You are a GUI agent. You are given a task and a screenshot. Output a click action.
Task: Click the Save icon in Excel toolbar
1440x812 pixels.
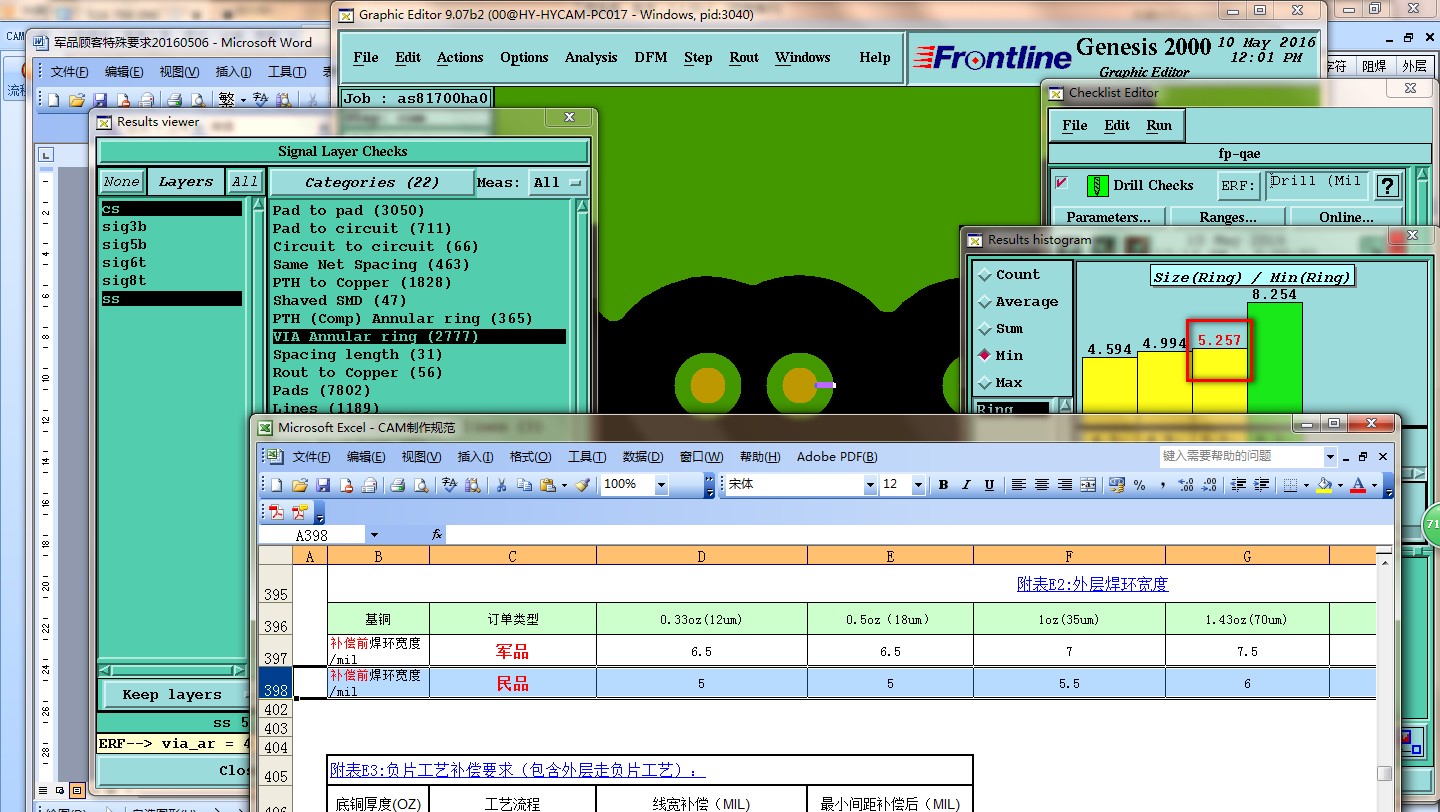click(x=323, y=485)
